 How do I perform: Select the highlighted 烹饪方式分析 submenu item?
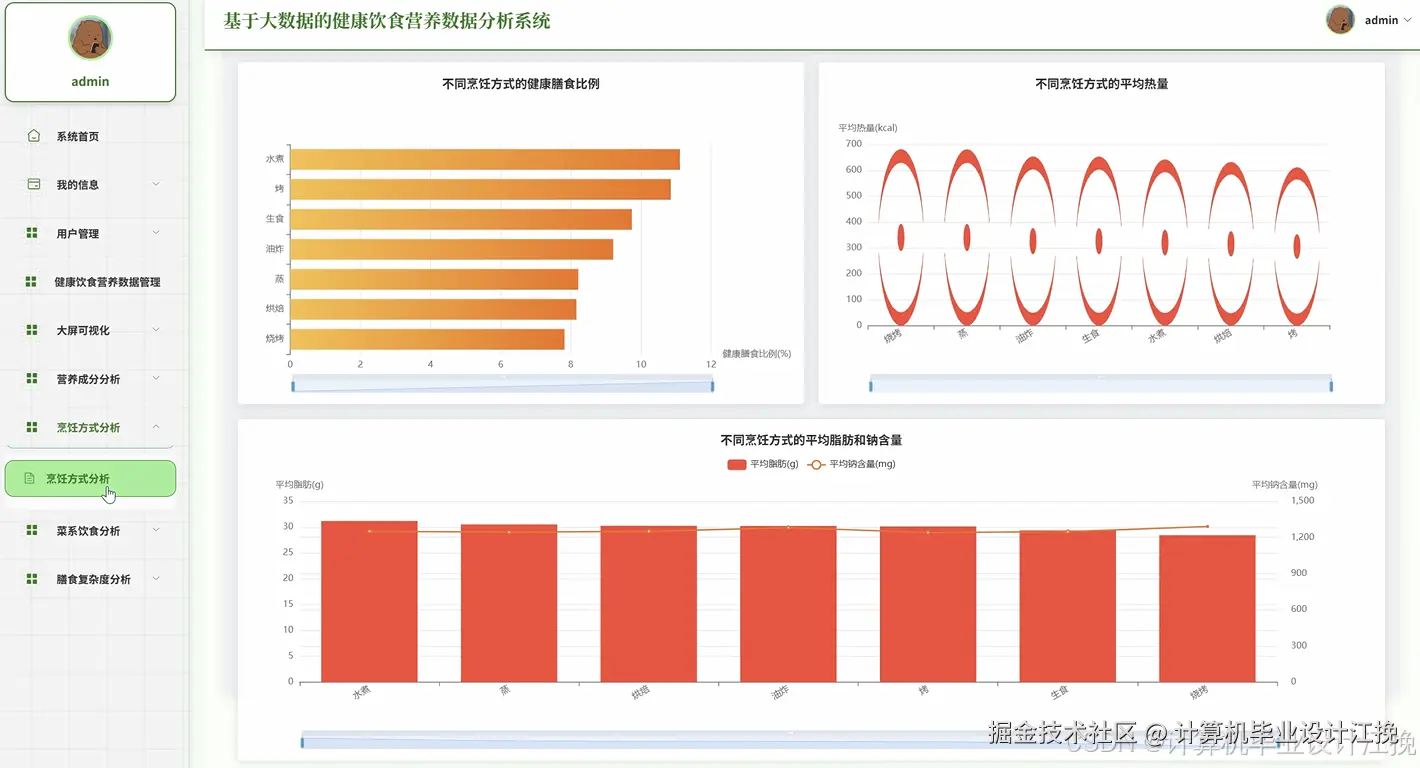click(x=90, y=479)
